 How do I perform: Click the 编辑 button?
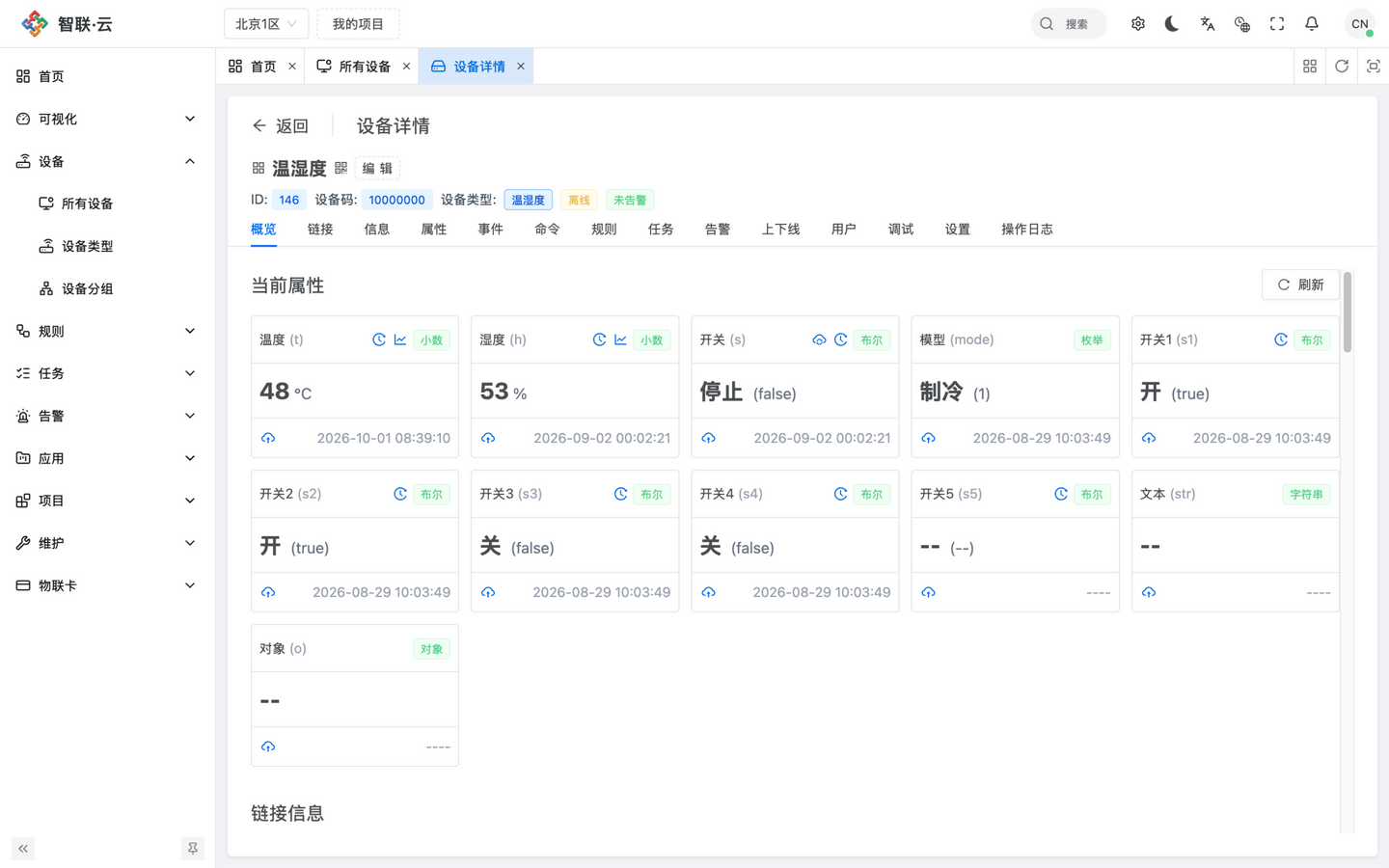(377, 168)
